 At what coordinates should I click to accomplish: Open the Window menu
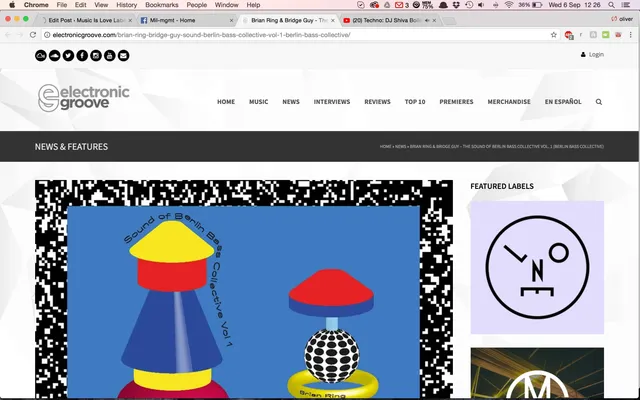(227, 5)
